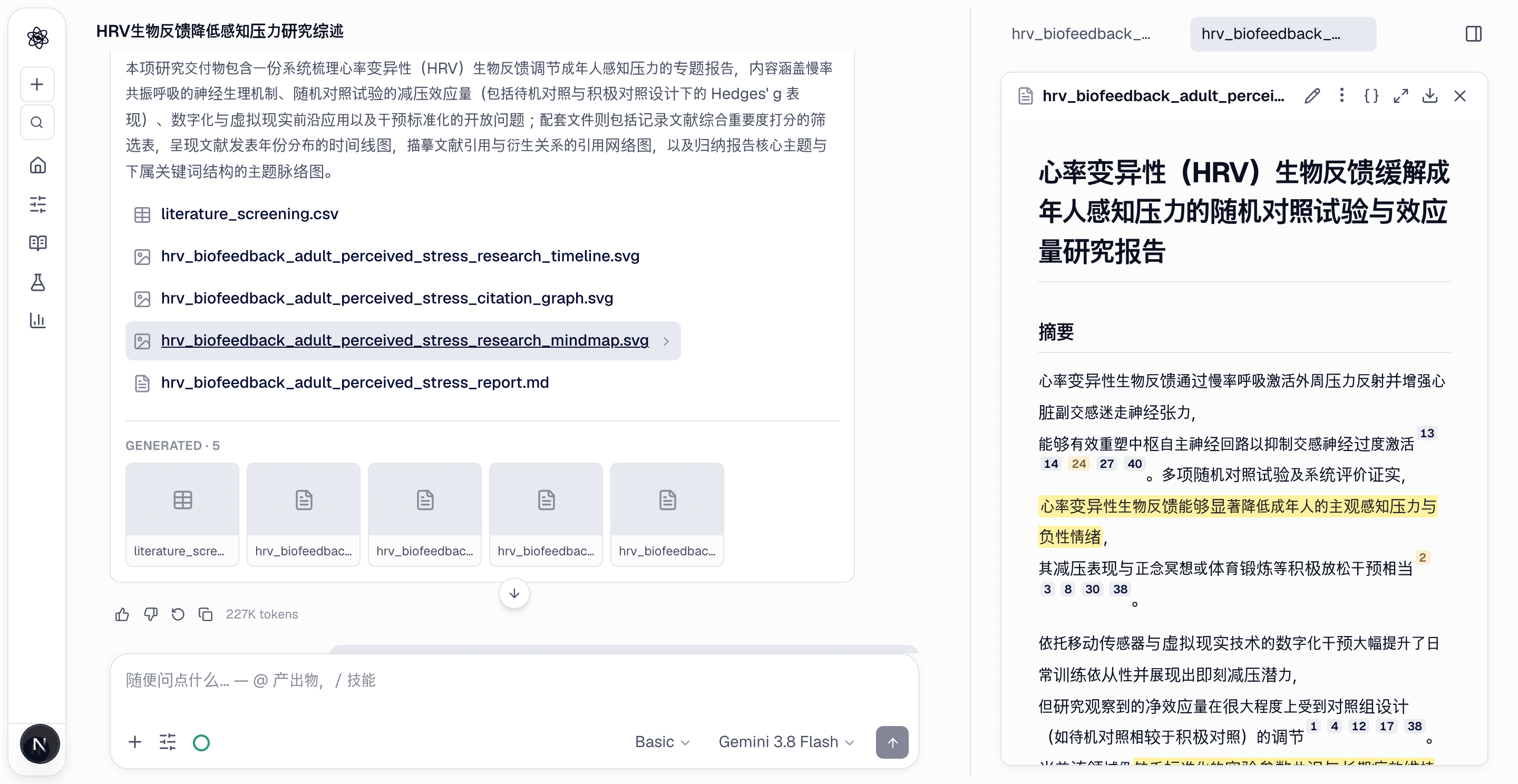
Task: Send the message with arrow button
Action: 892,742
